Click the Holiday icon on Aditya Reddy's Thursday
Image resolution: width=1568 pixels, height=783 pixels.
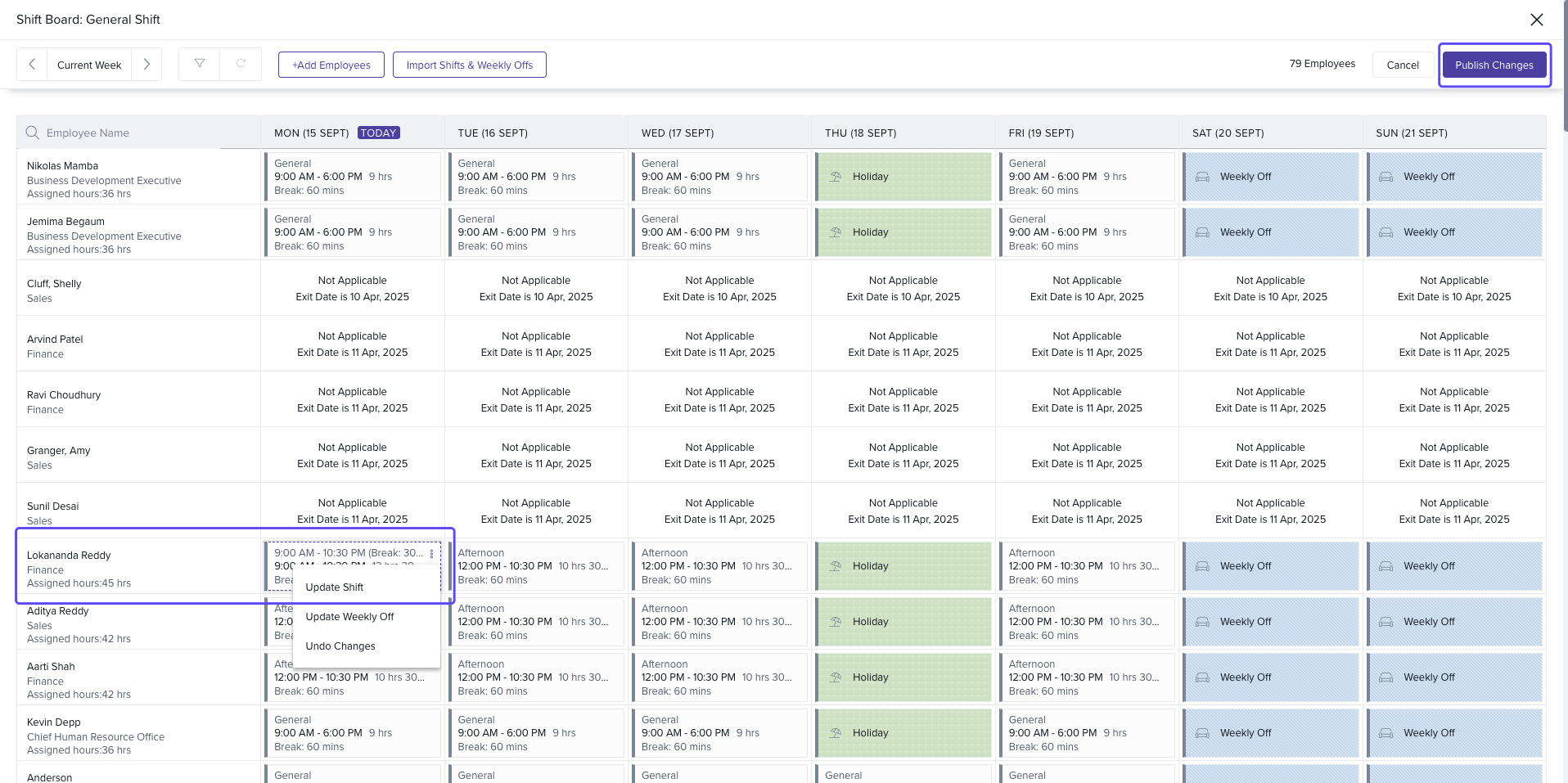tap(836, 622)
